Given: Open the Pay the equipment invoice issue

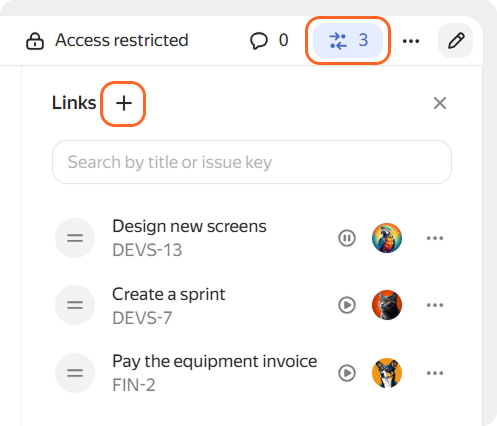Looking at the screenshot, I should 215,362.
